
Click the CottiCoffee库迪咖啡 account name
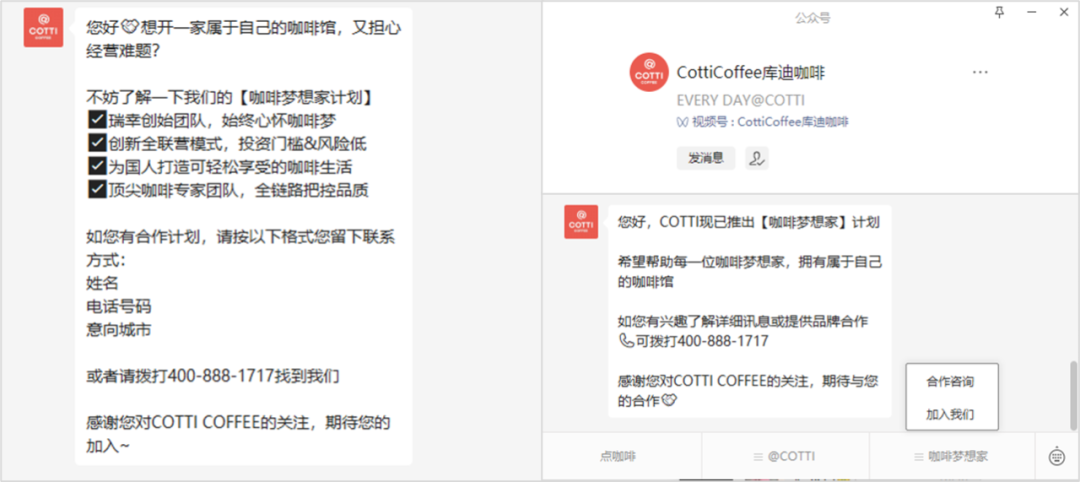(x=750, y=73)
